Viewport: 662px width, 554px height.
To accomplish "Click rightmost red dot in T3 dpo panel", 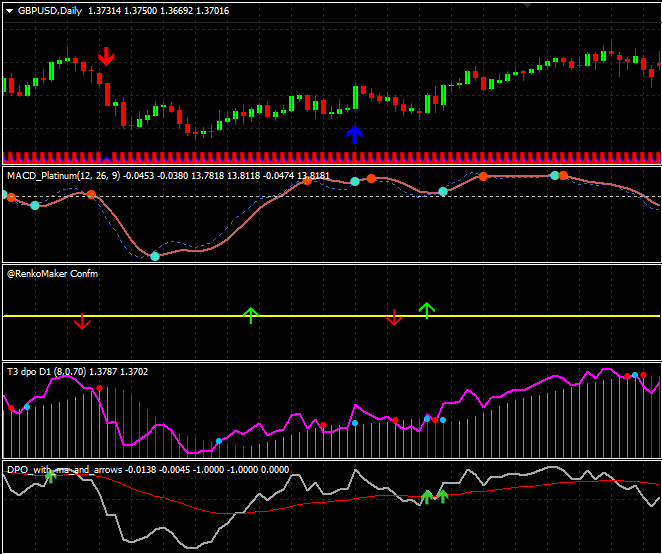I will click(643, 375).
